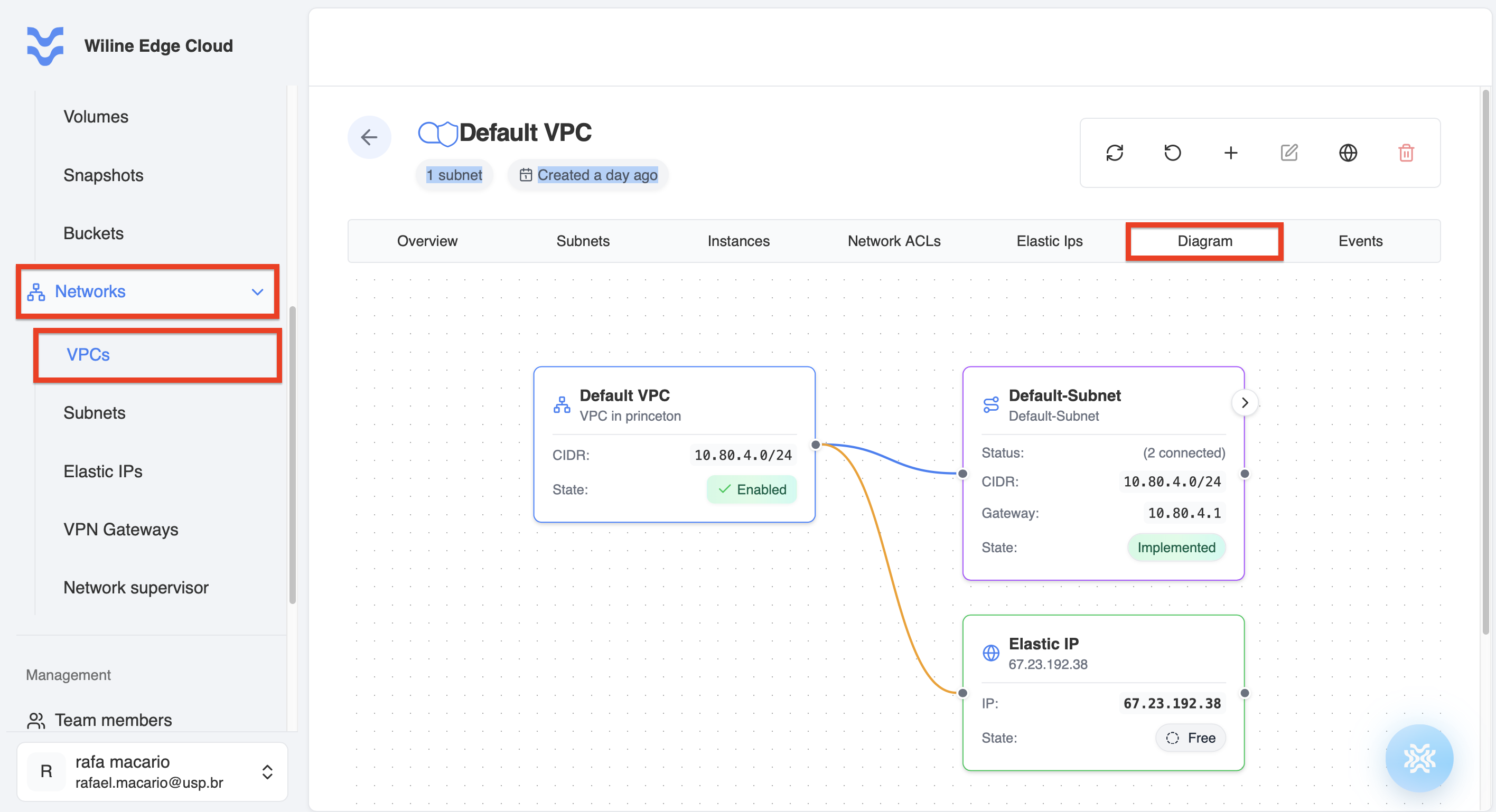This screenshot has width=1496, height=812.
Task: Open Subnets in the sidebar
Action: pos(95,413)
